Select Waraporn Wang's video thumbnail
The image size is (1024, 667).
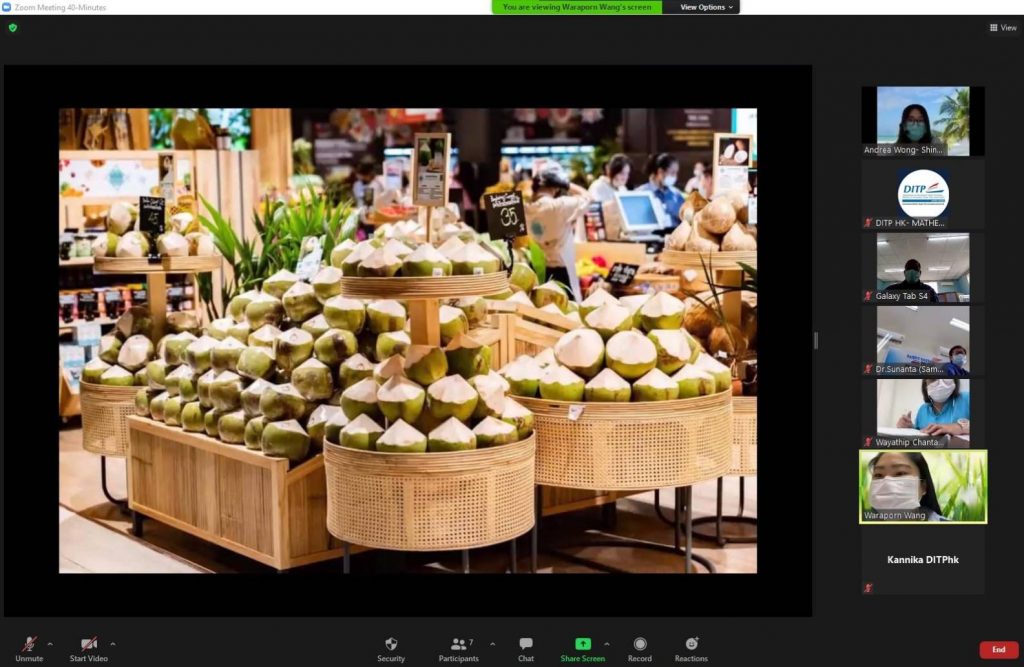pos(923,486)
